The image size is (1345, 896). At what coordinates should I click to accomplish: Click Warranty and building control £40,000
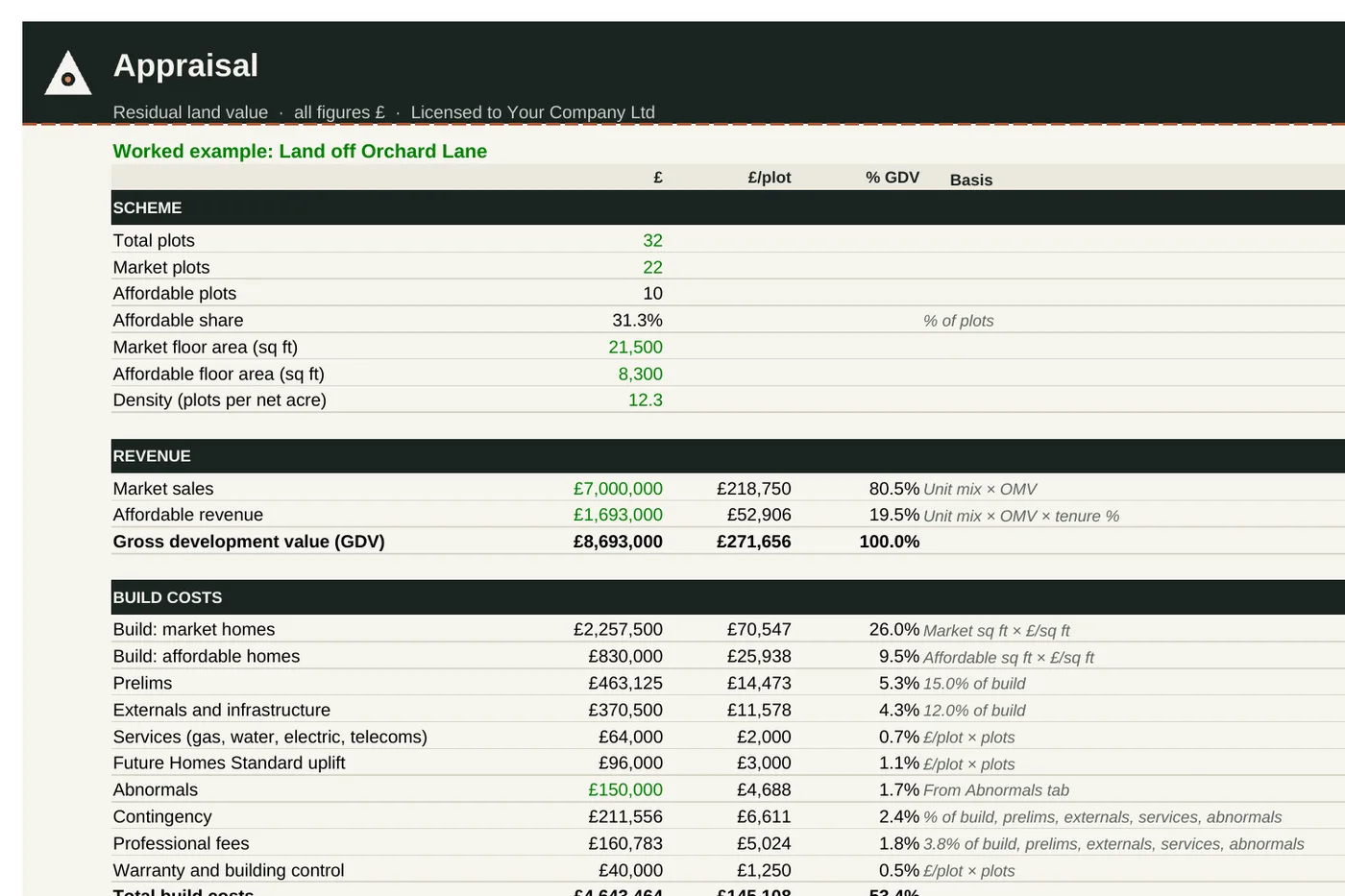coord(630,871)
